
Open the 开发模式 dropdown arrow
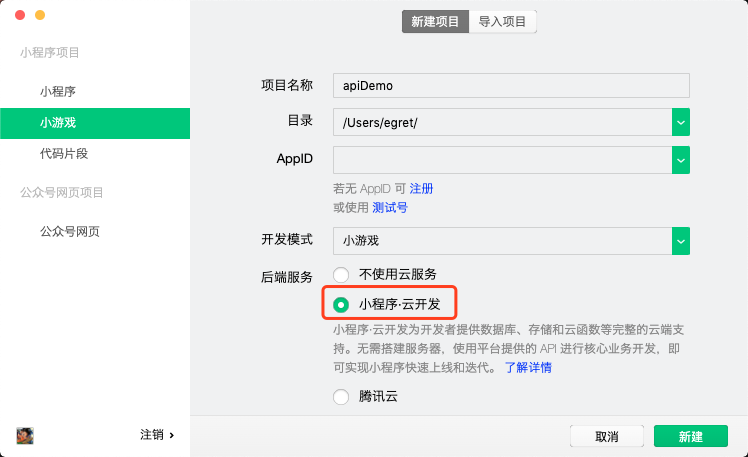[x=681, y=241]
